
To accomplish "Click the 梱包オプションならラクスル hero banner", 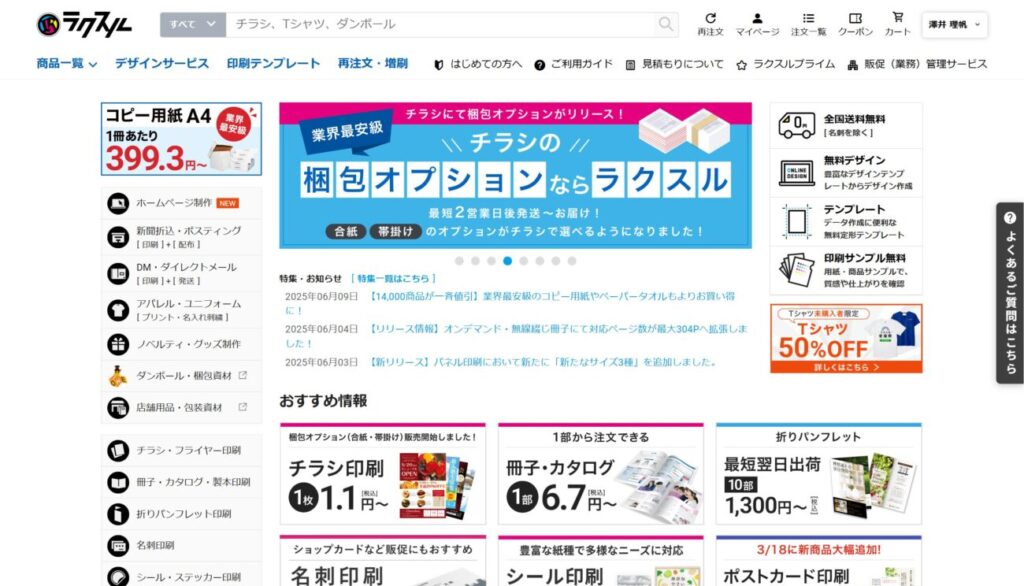I will pos(515,175).
